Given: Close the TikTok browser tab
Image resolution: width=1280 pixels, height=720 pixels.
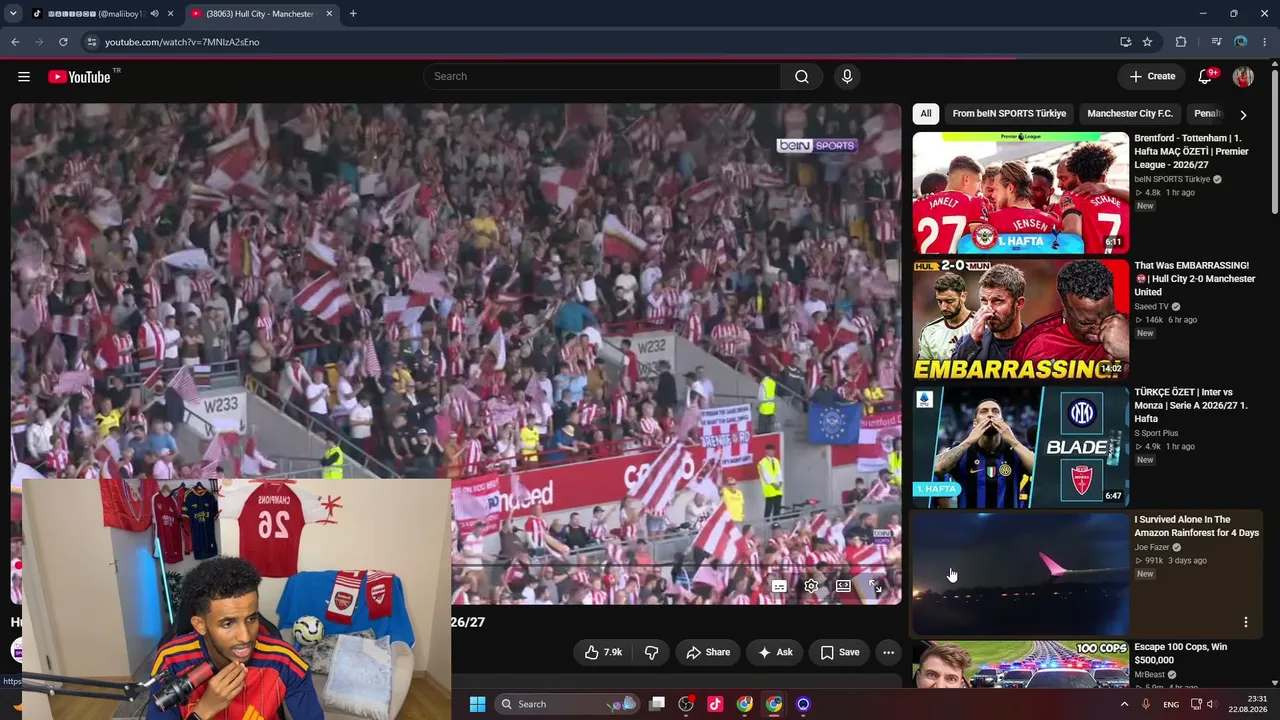Looking at the screenshot, I should click(171, 14).
